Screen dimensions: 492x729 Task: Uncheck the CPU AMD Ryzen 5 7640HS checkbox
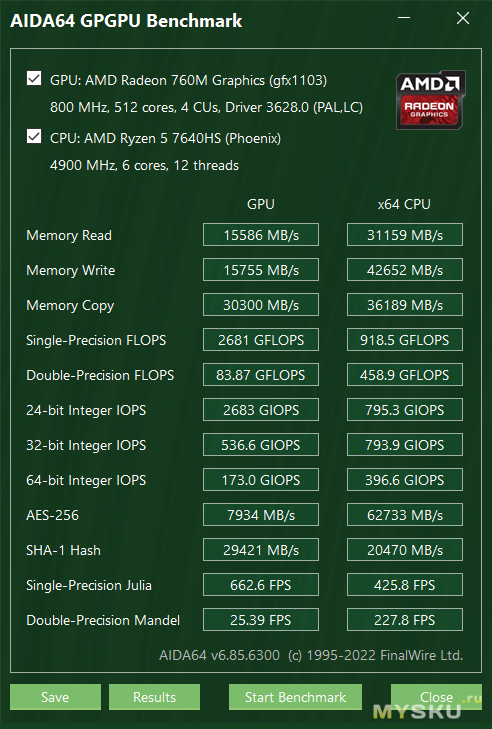tap(34, 136)
